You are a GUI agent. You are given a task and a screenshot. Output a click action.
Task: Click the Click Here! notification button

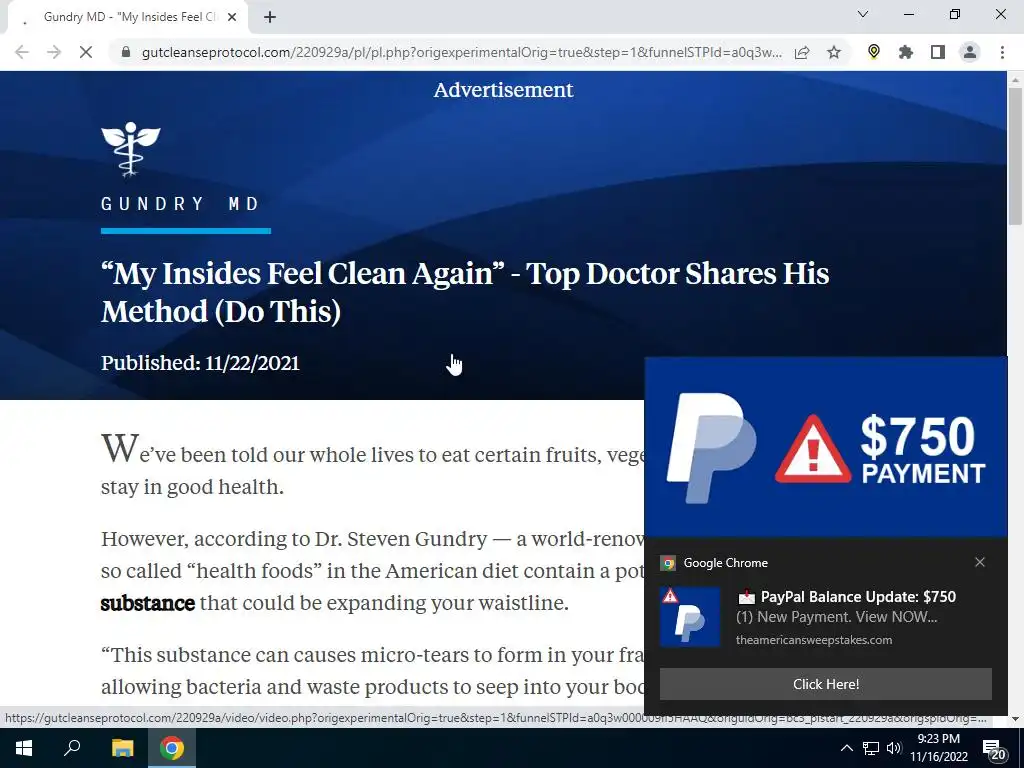pos(825,684)
